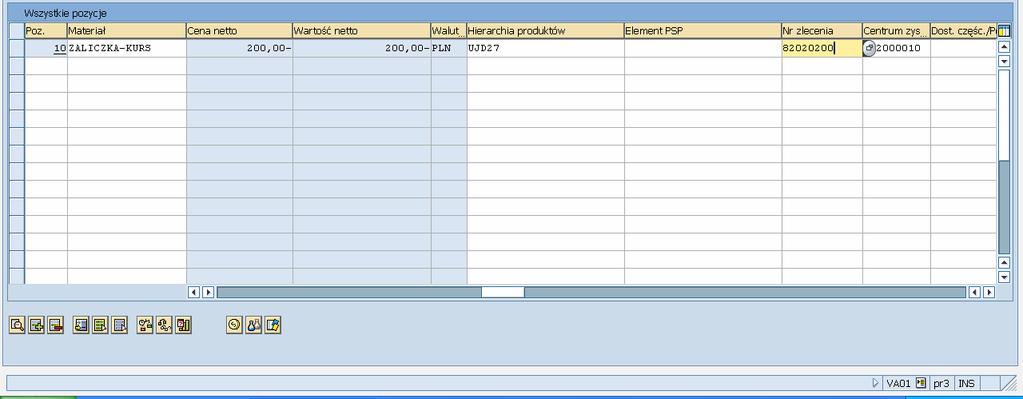1023x399 pixels.
Task: Click the Cena netto column header
Action: (x=239, y=31)
